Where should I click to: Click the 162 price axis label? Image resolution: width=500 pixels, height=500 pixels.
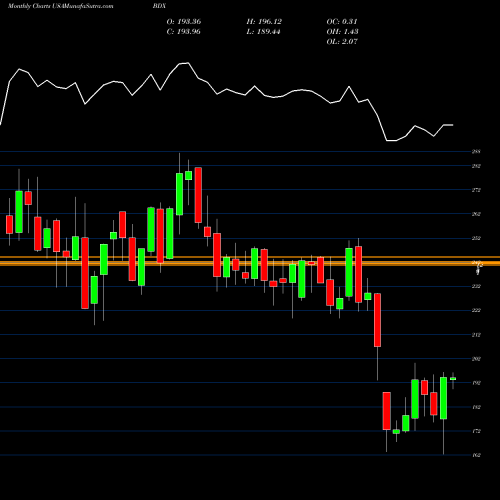click(476, 455)
